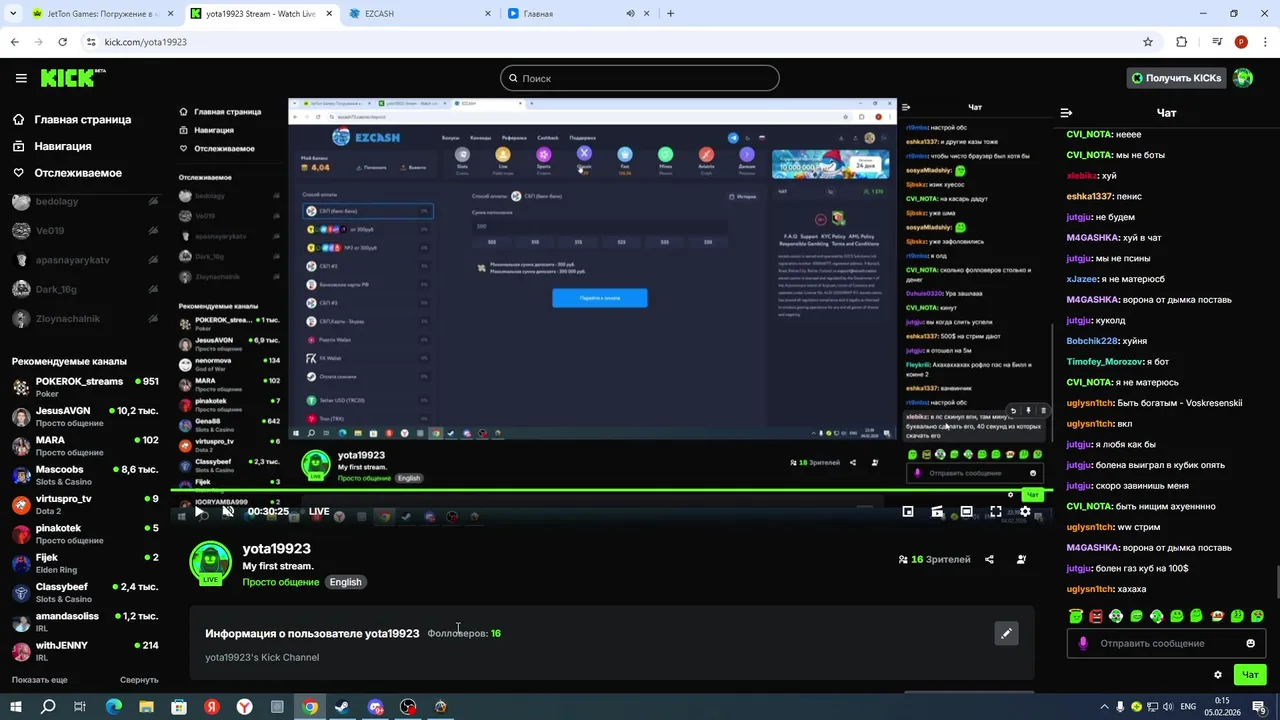
Task: Click the stream progress bar
Action: tap(611, 490)
